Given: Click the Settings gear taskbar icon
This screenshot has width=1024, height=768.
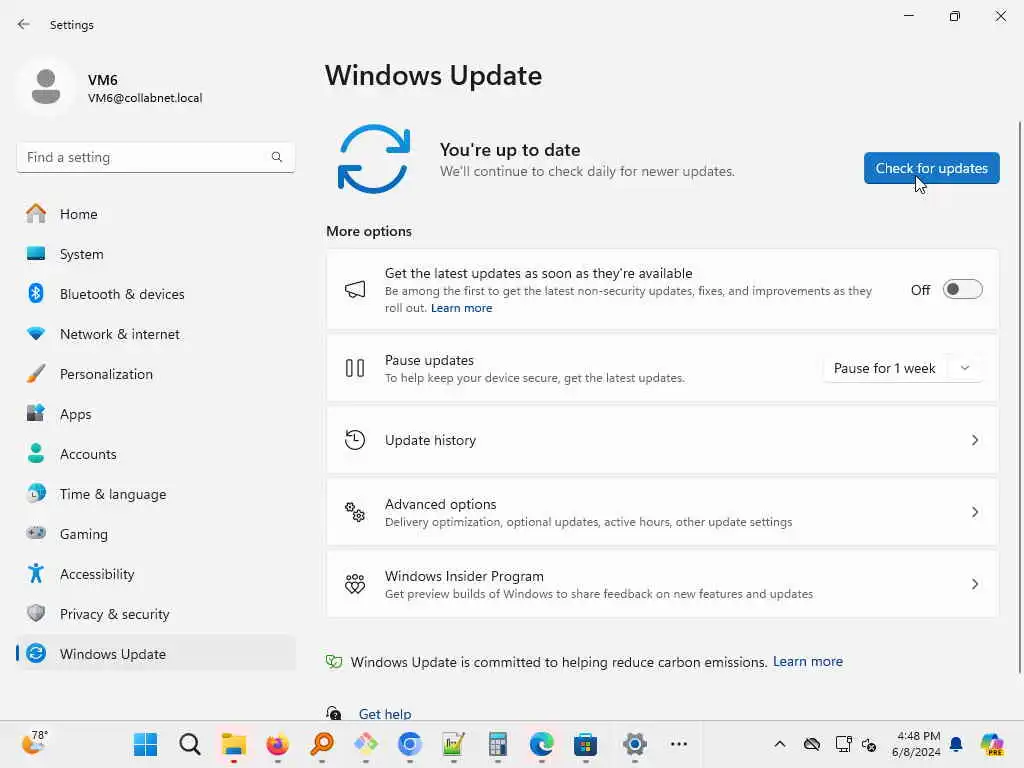Looking at the screenshot, I should click(634, 744).
